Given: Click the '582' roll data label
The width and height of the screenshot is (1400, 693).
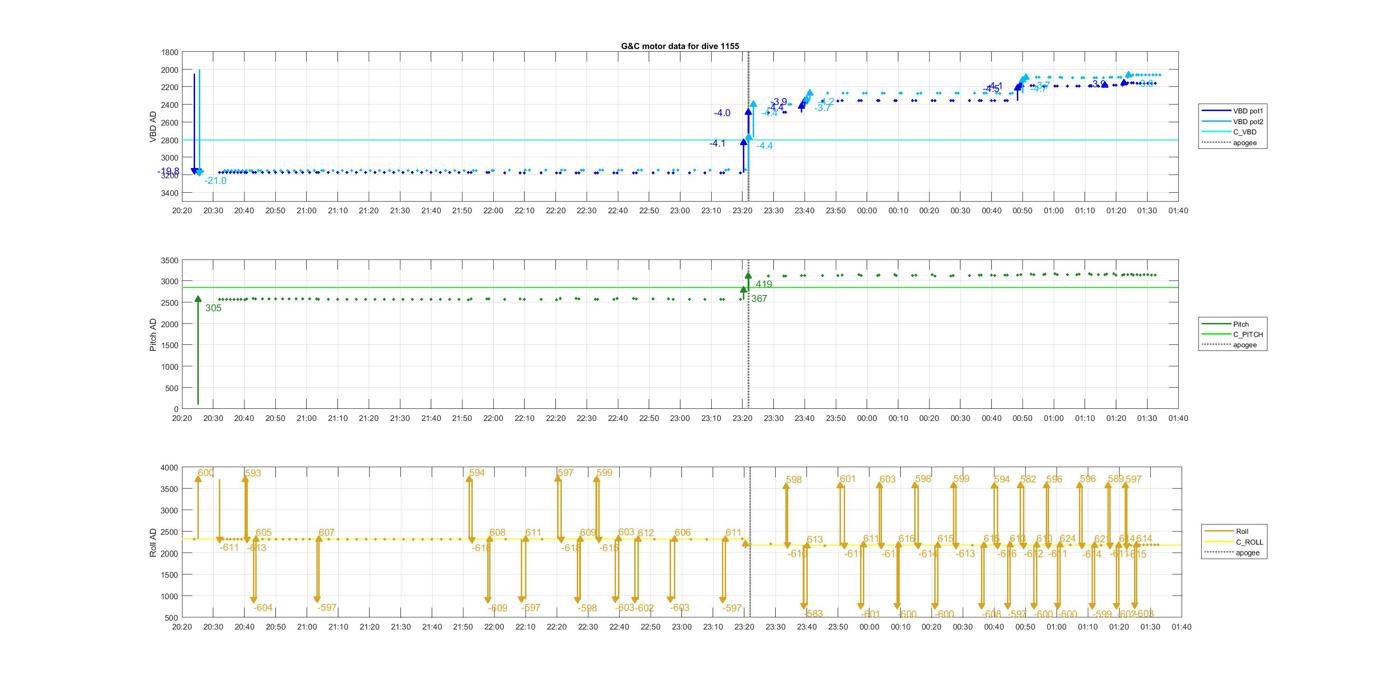Looking at the screenshot, I should [1028, 479].
